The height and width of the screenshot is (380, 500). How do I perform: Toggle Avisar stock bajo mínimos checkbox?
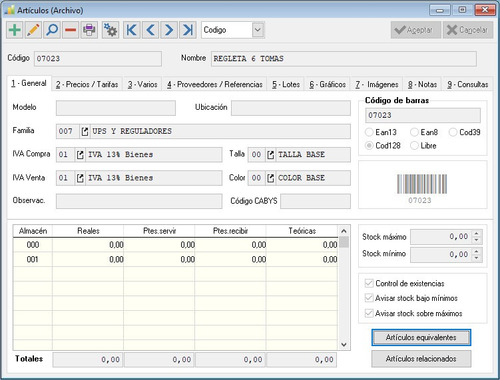(369, 298)
